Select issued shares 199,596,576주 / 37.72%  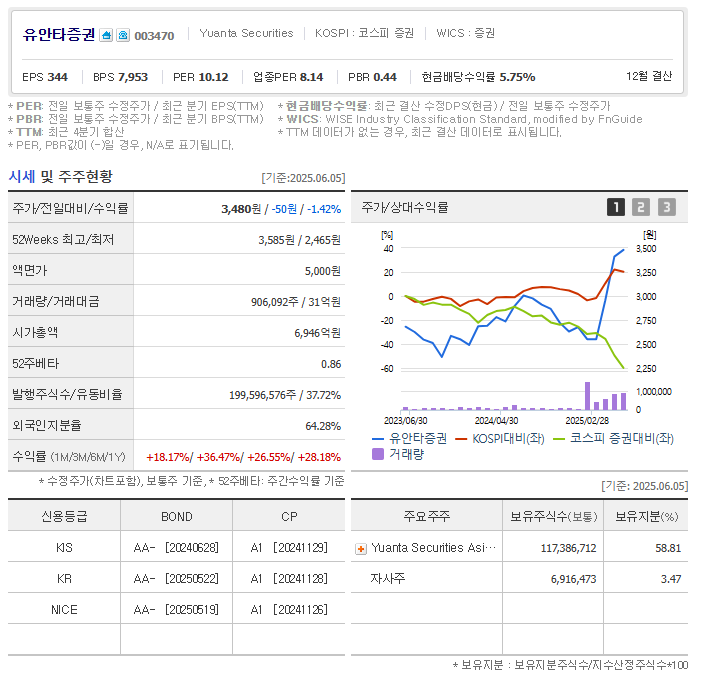[285, 395]
